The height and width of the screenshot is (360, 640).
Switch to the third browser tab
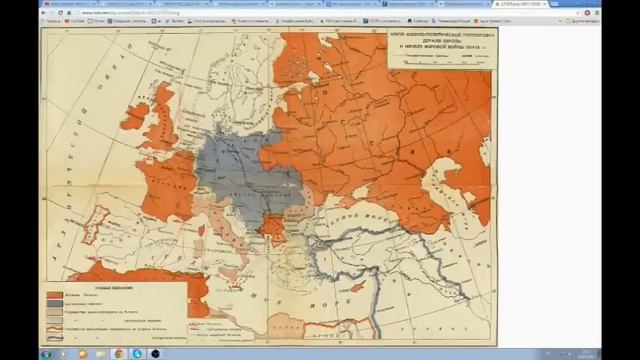tap(181, 4)
